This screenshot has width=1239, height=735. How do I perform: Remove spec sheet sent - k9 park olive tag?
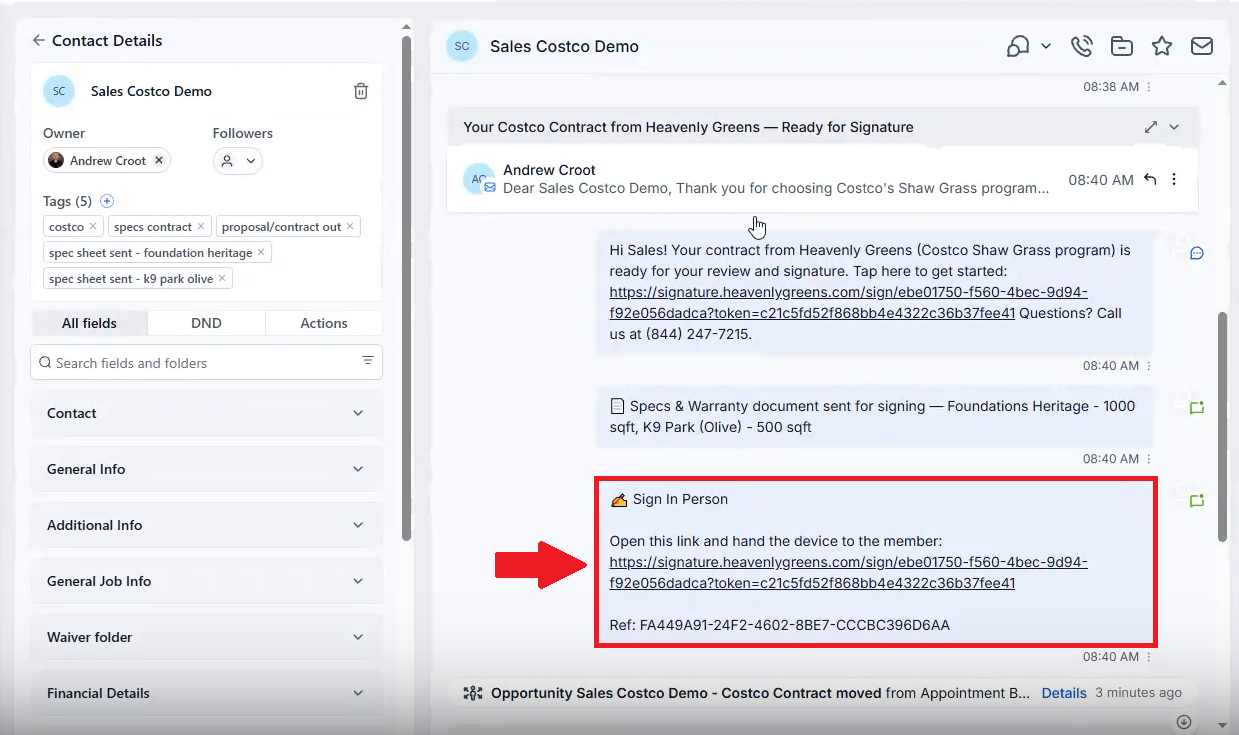pos(222,279)
